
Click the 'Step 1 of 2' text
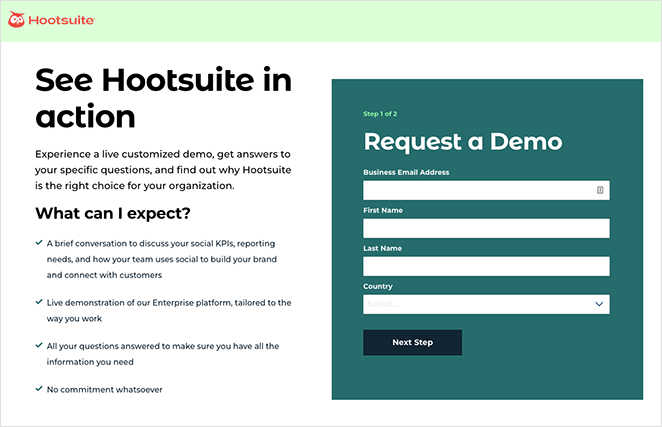point(380,114)
